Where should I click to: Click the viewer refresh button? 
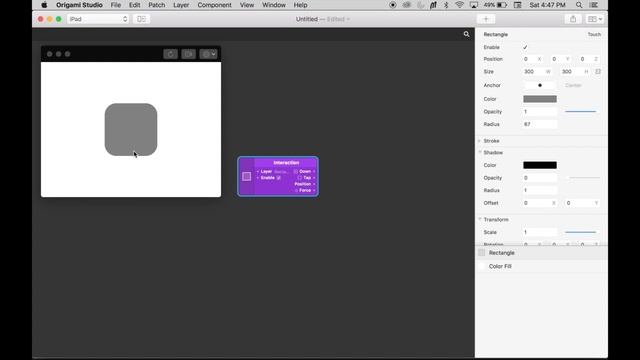pos(170,54)
